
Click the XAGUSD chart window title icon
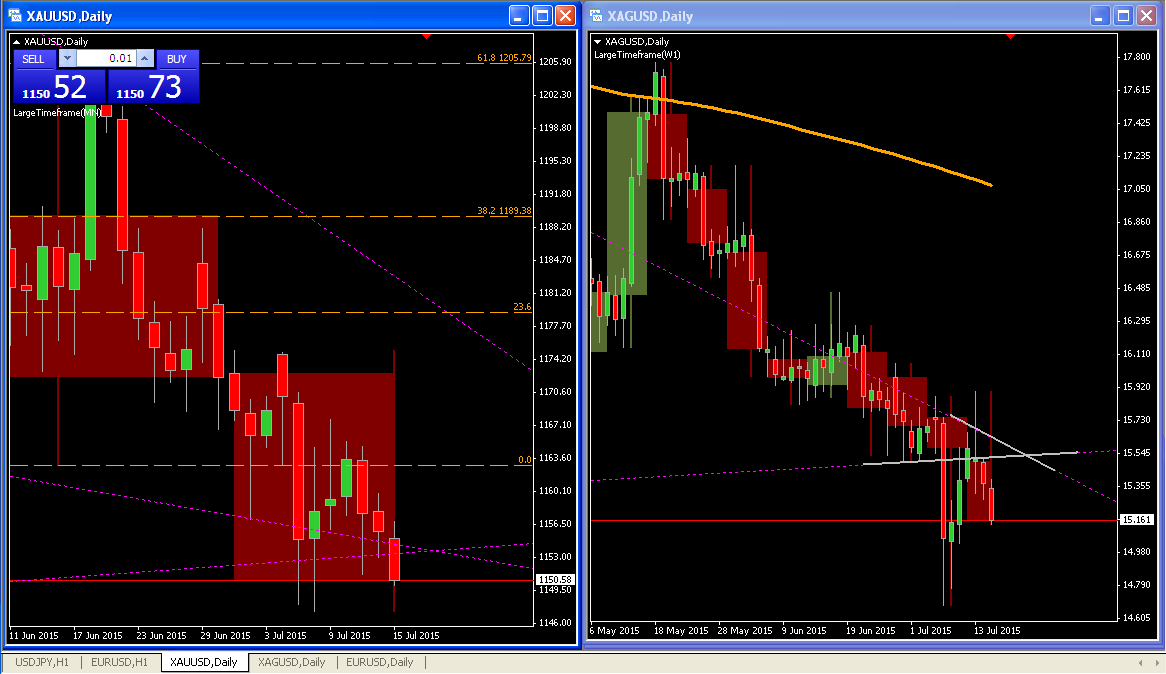[596, 16]
